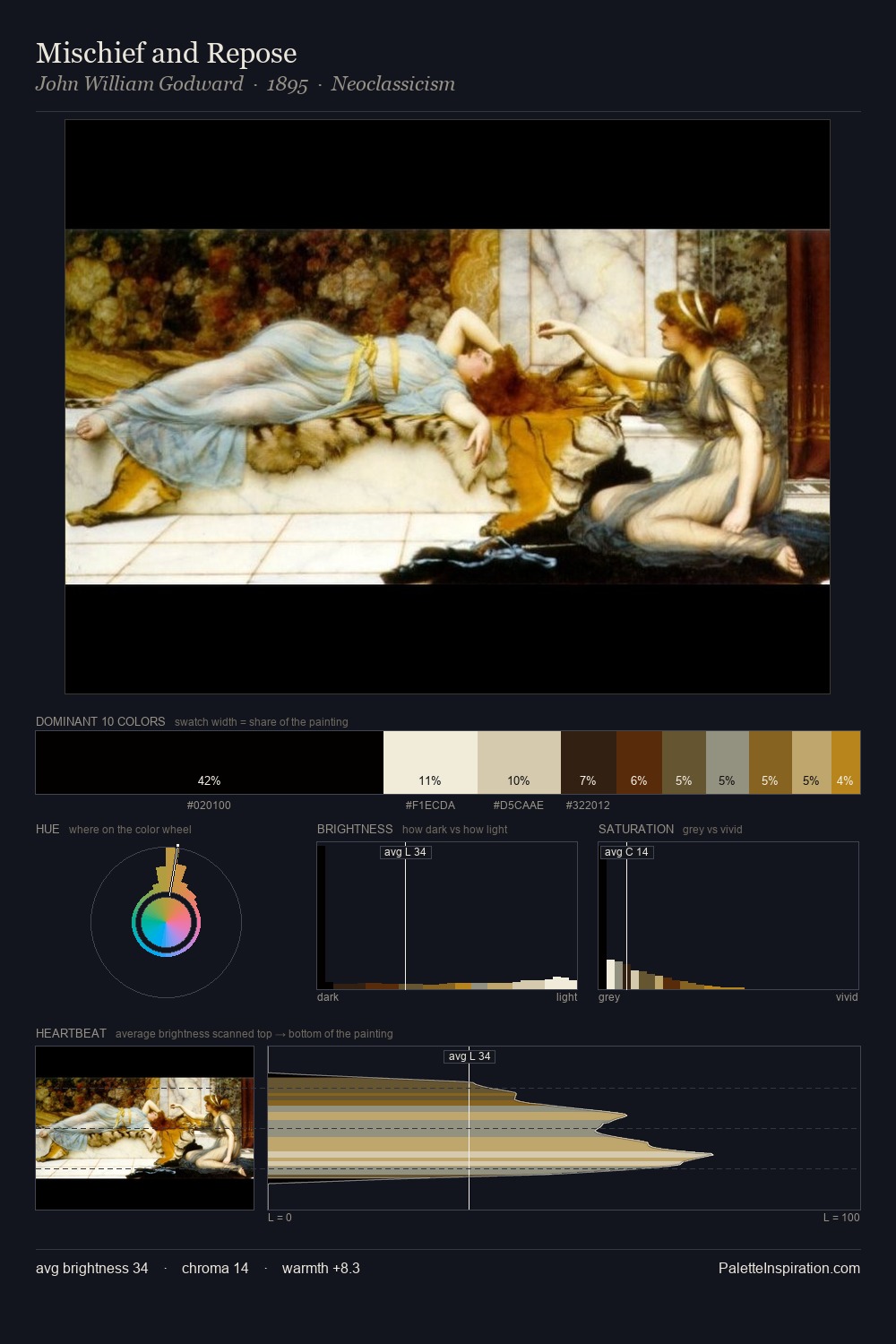The width and height of the screenshot is (896, 1344).
Task: Select the rust brown 6% swatch
Action: pyautogui.click(x=639, y=762)
